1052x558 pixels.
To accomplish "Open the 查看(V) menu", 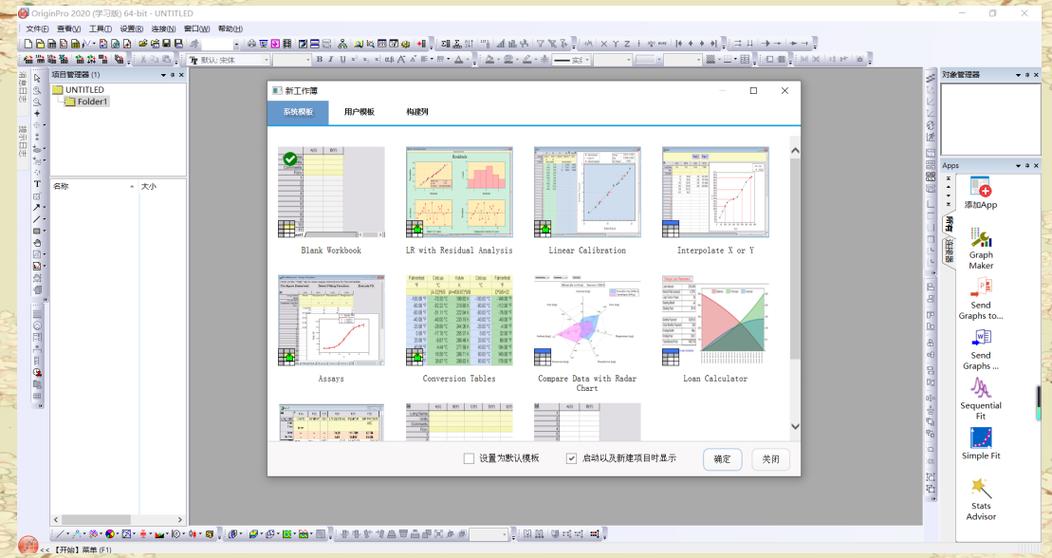I will (68, 29).
